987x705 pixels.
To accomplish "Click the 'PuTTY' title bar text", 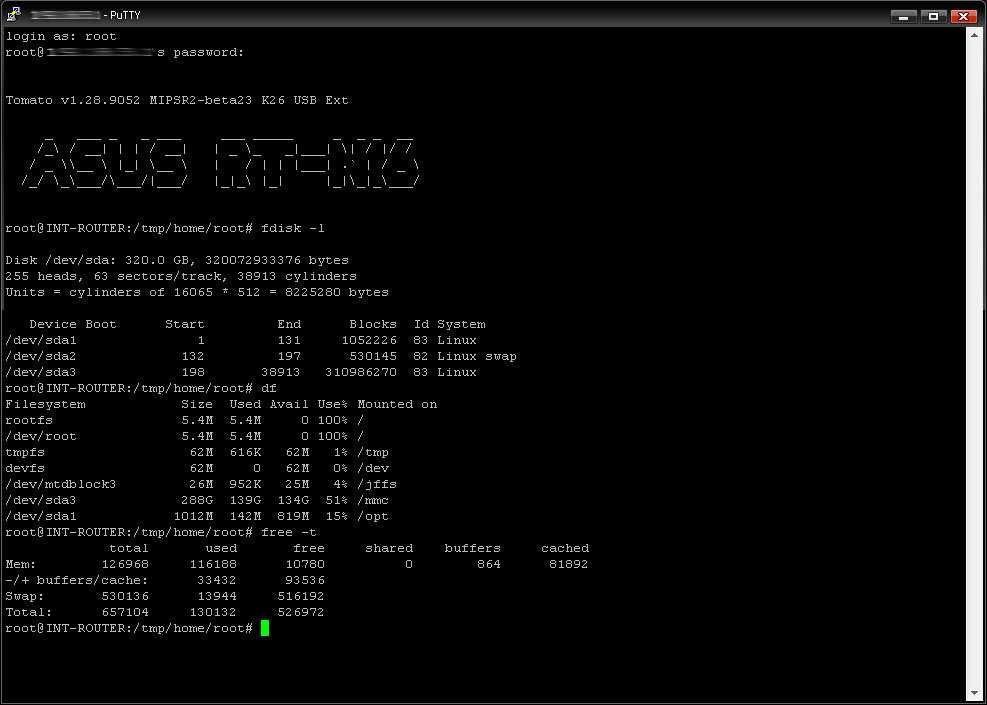I will (126, 15).
